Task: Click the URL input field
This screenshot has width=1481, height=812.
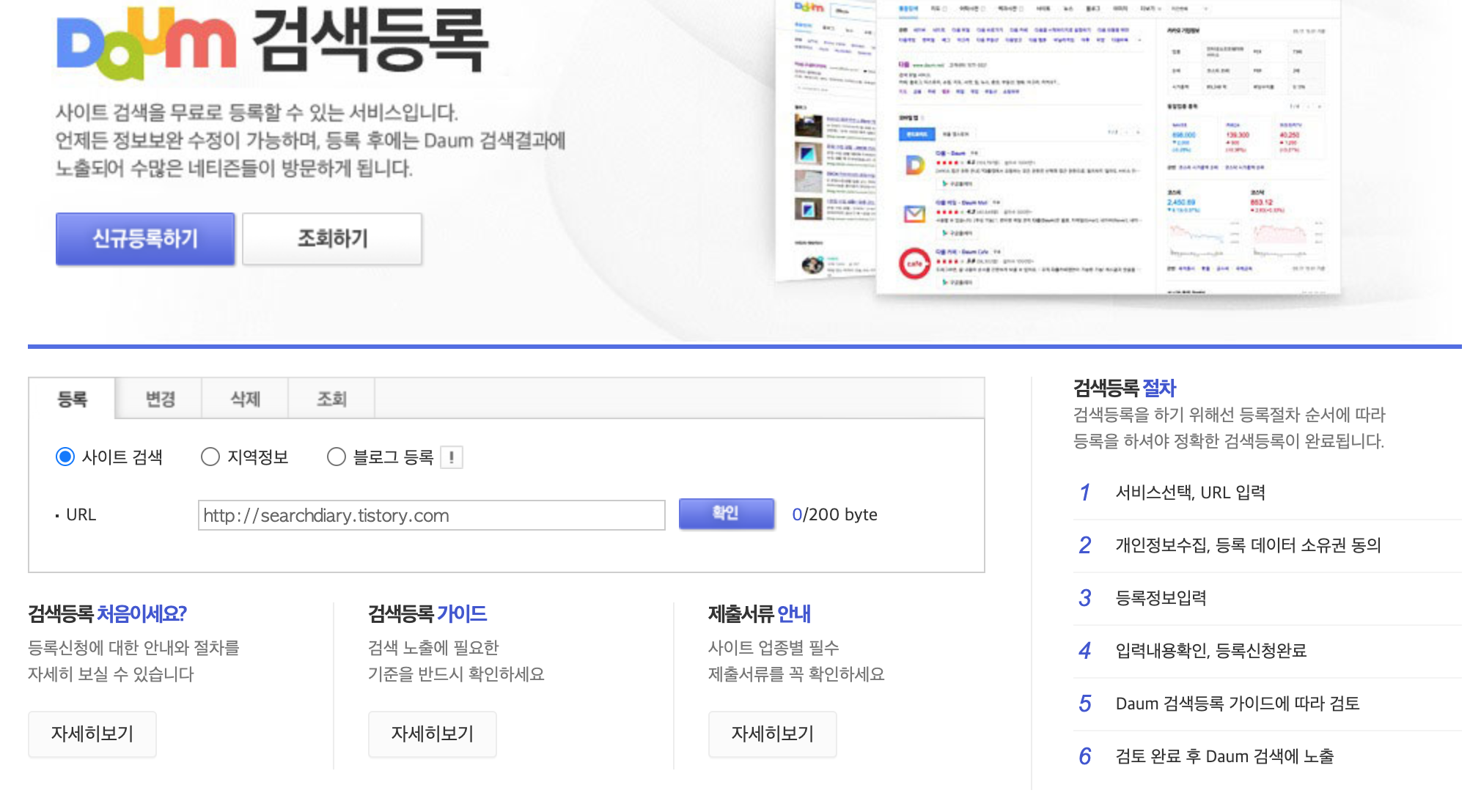Action: point(431,515)
